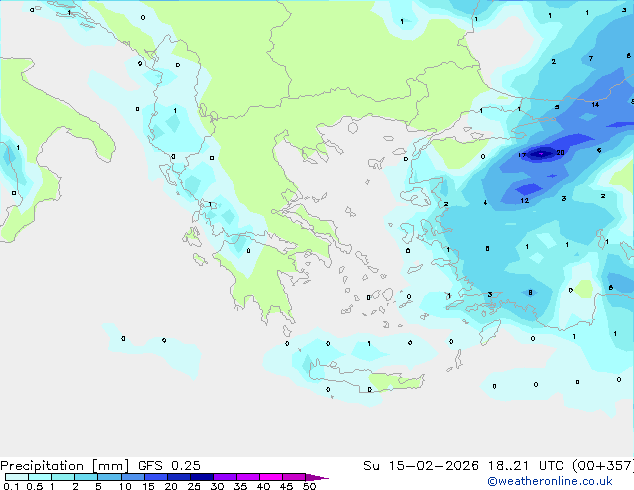Select the "14" precipitation value on map
634x490 pixels.
595,105
